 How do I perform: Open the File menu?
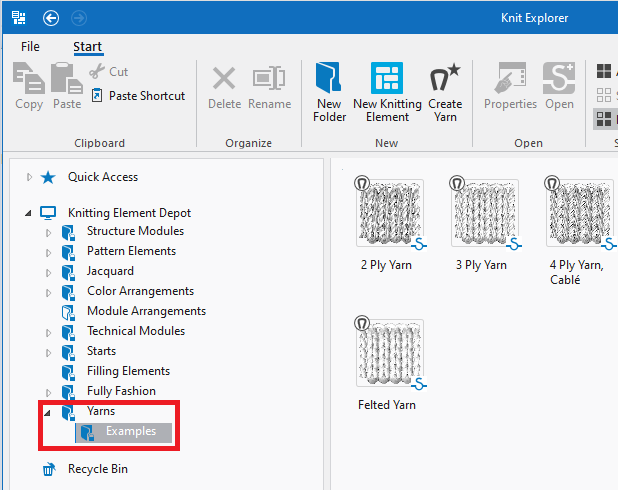pos(30,47)
